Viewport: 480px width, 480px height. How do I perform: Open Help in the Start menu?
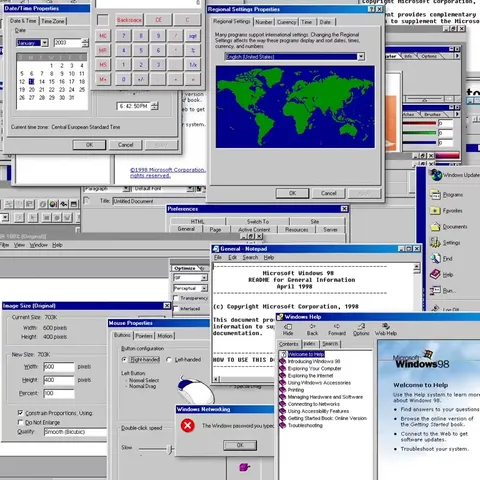tap(441, 275)
